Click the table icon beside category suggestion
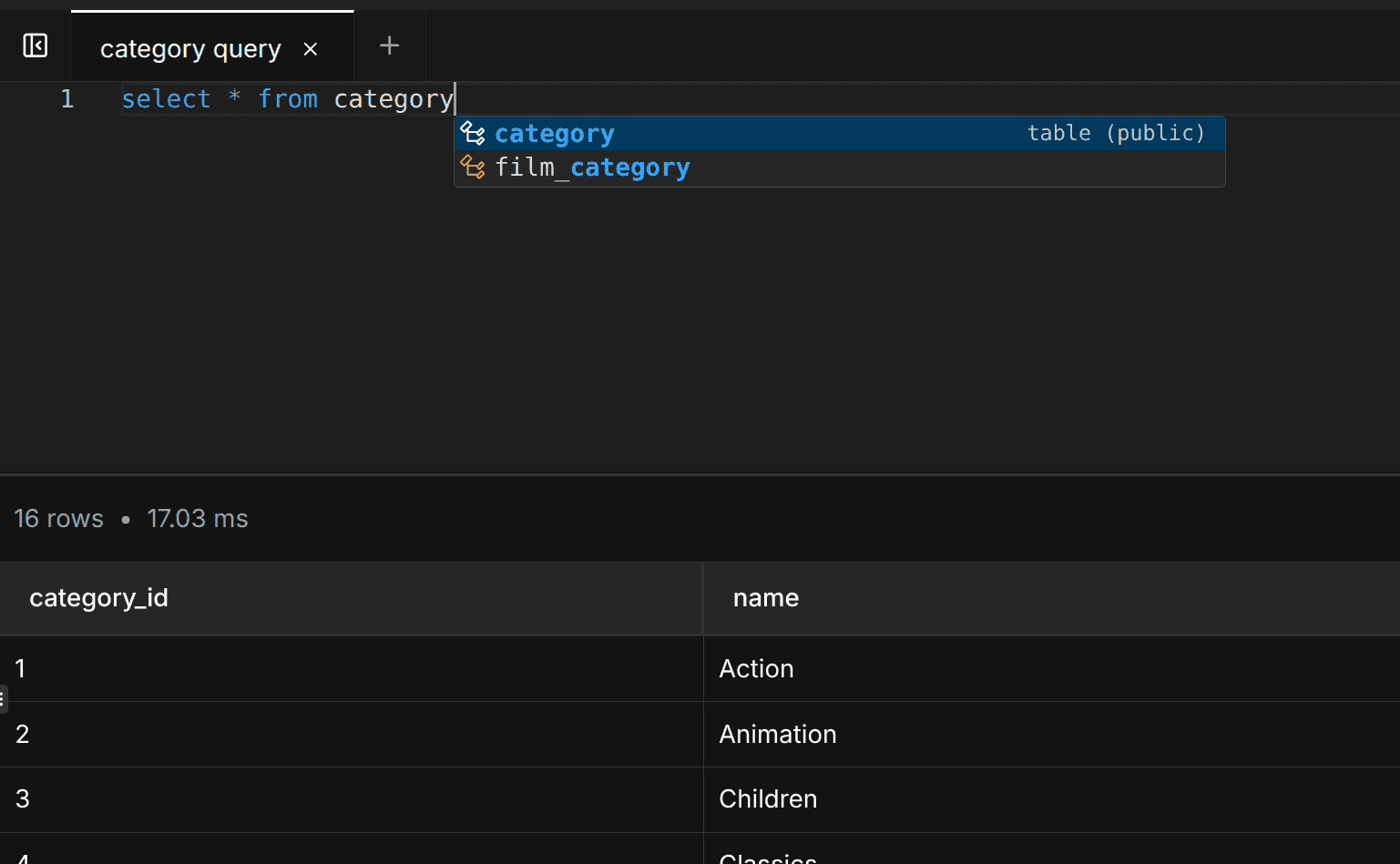1400x864 pixels. (473, 133)
